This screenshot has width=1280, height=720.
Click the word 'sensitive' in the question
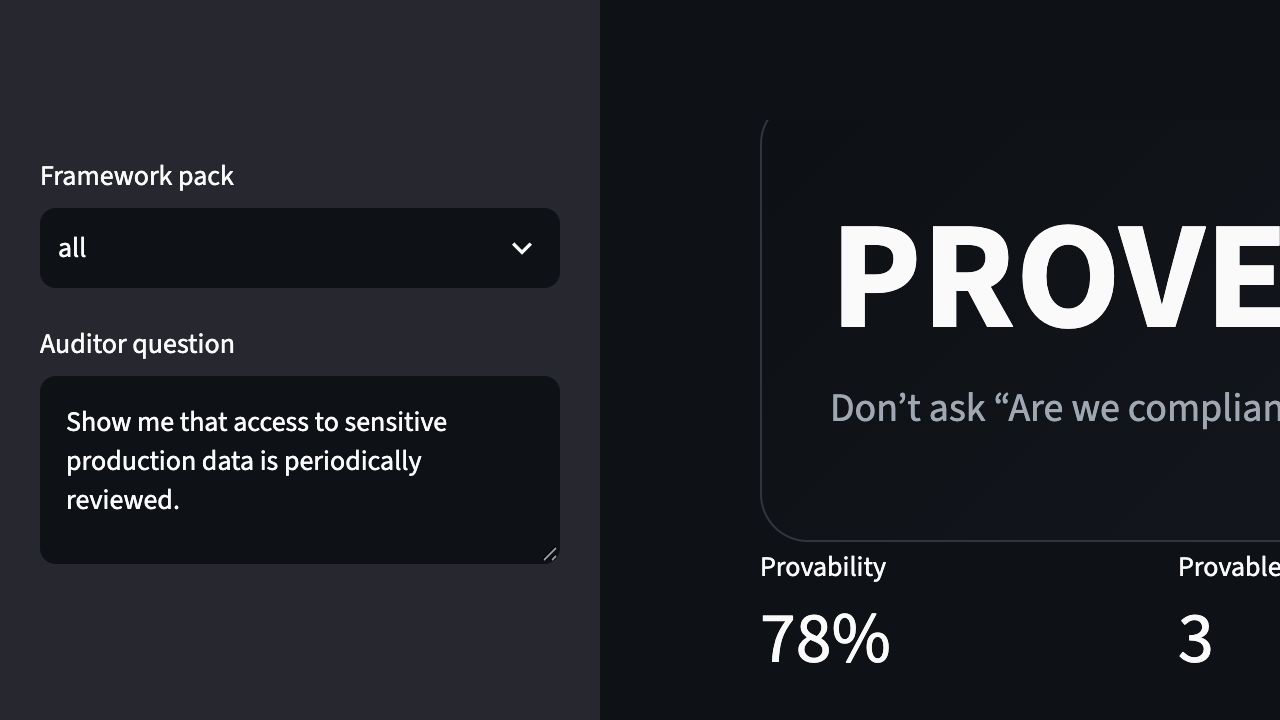(395, 422)
